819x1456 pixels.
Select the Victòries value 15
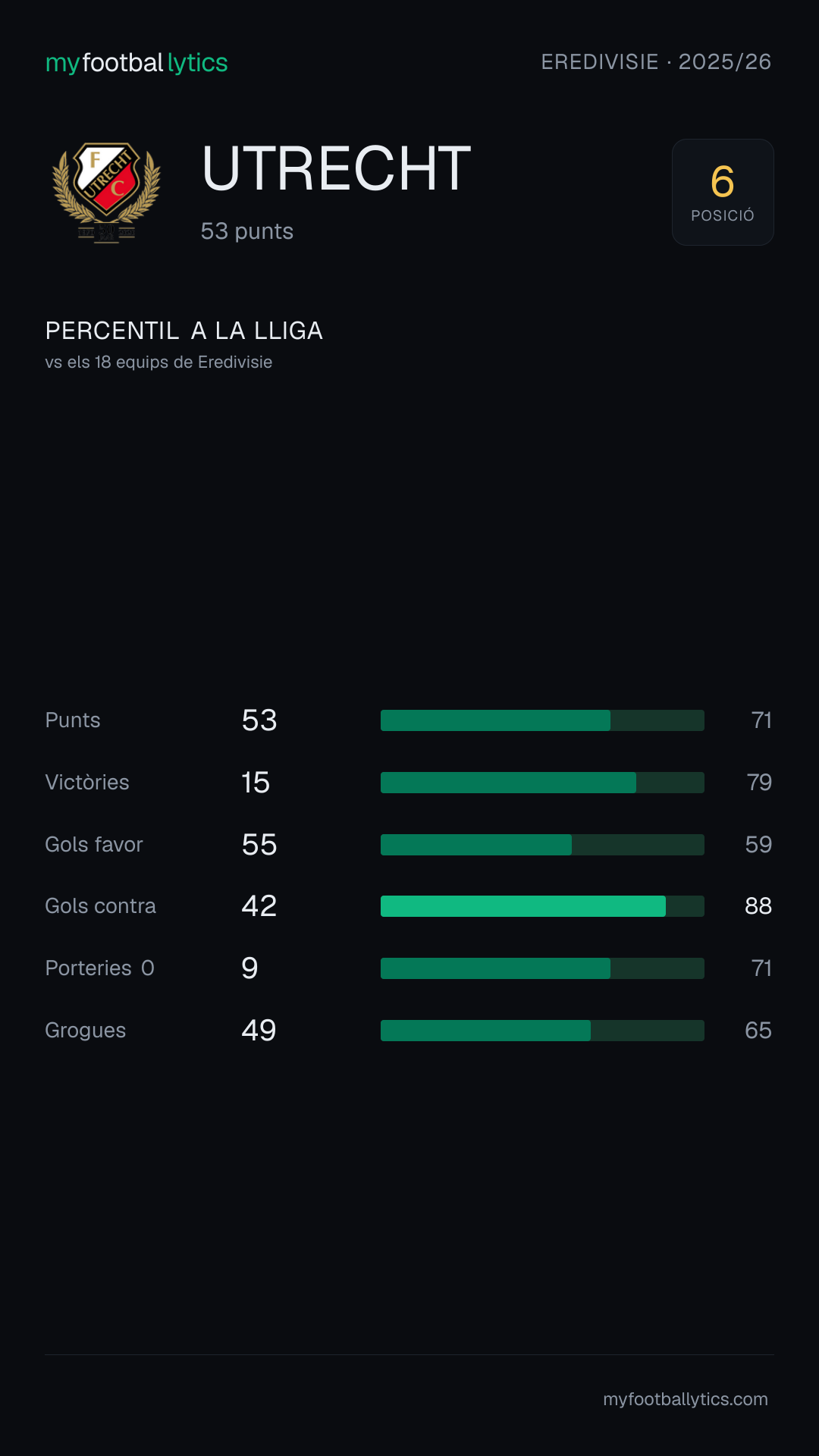point(256,783)
